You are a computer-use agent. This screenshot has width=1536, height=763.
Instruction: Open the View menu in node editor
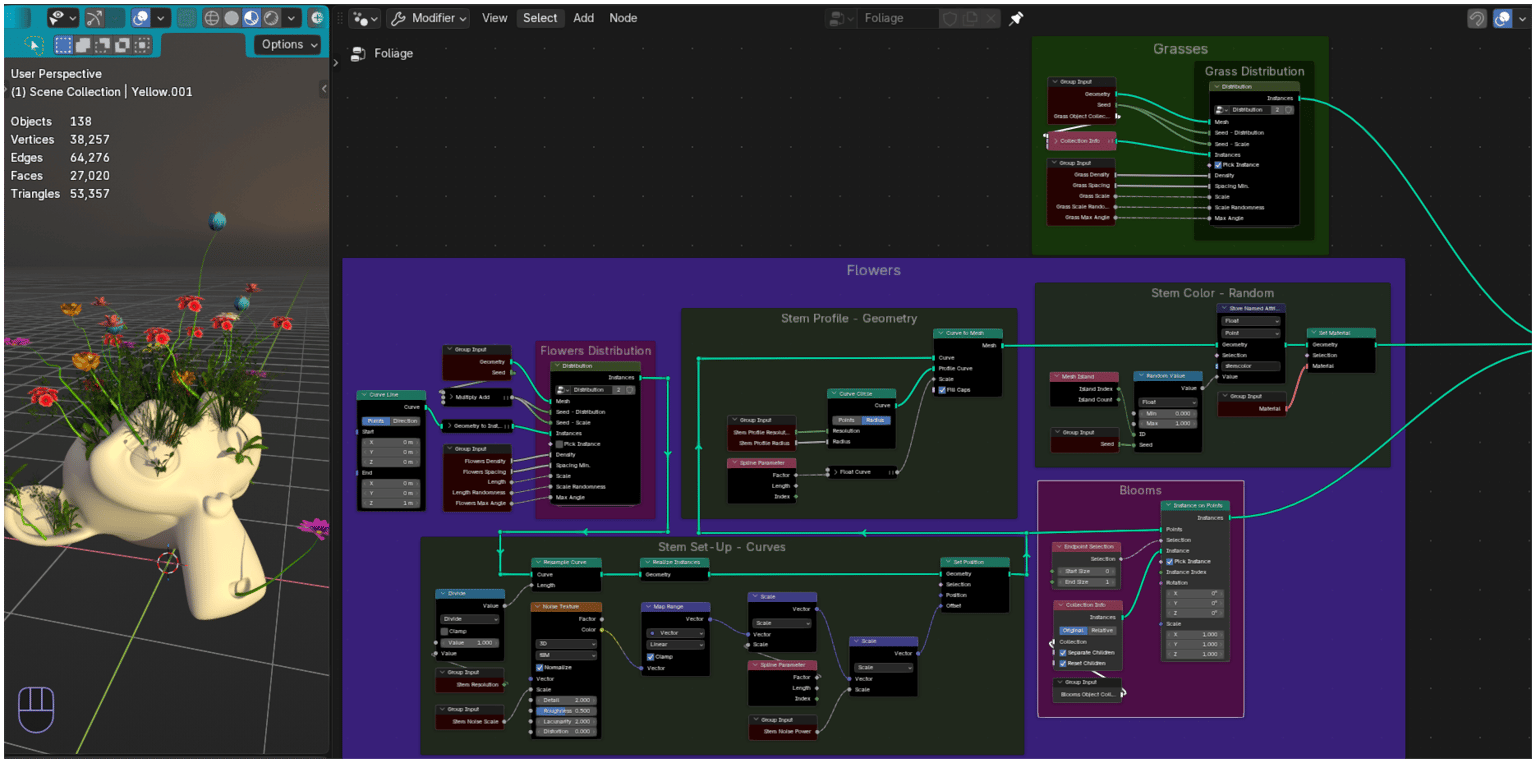[494, 18]
